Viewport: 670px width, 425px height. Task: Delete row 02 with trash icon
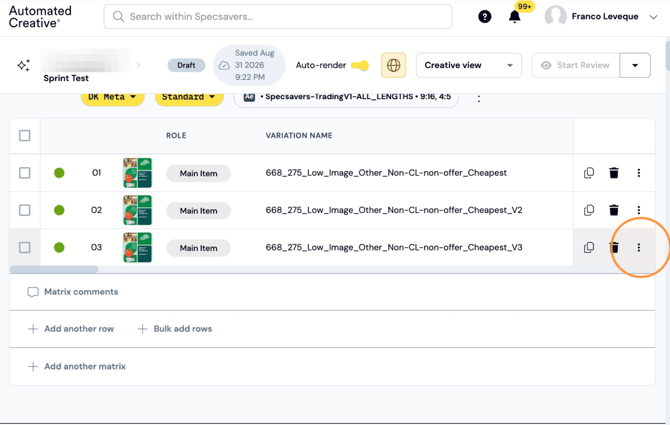pos(614,210)
